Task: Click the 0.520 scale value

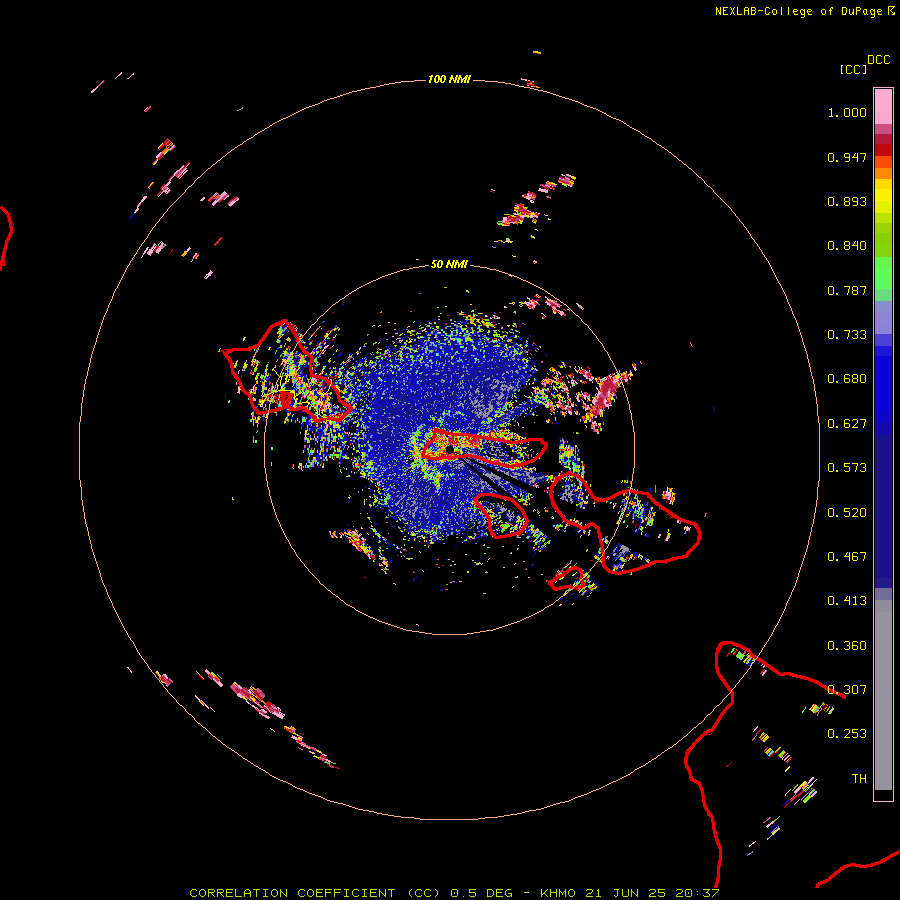Action: click(847, 513)
